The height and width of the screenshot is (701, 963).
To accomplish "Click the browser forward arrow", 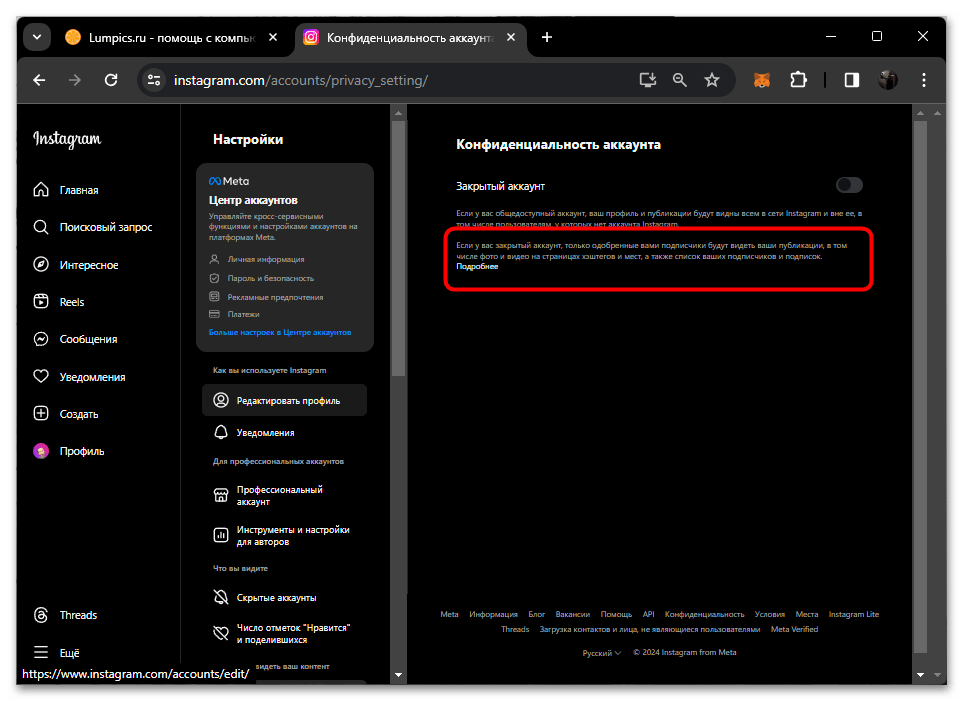I will coord(75,80).
